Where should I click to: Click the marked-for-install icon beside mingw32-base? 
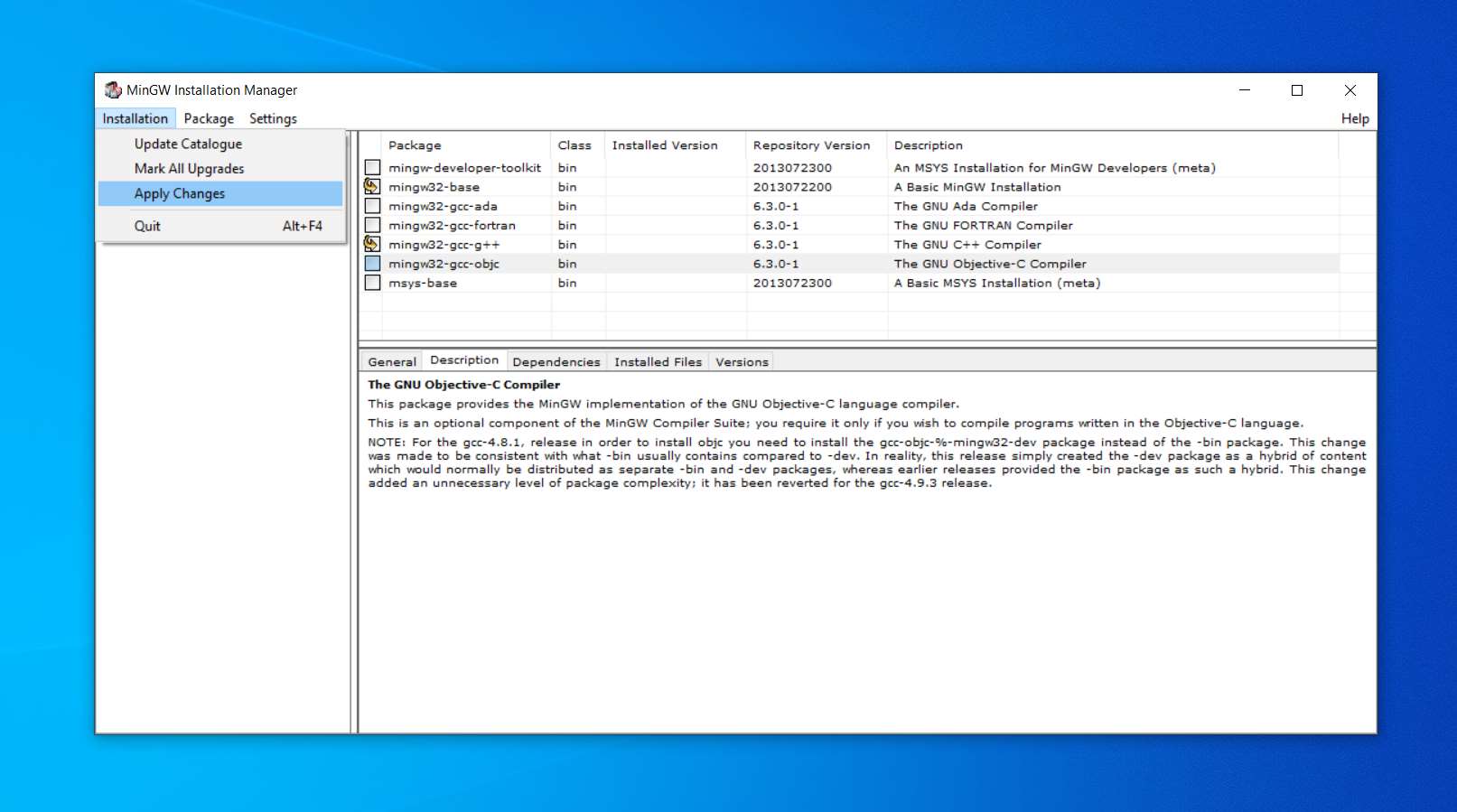point(372,187)
